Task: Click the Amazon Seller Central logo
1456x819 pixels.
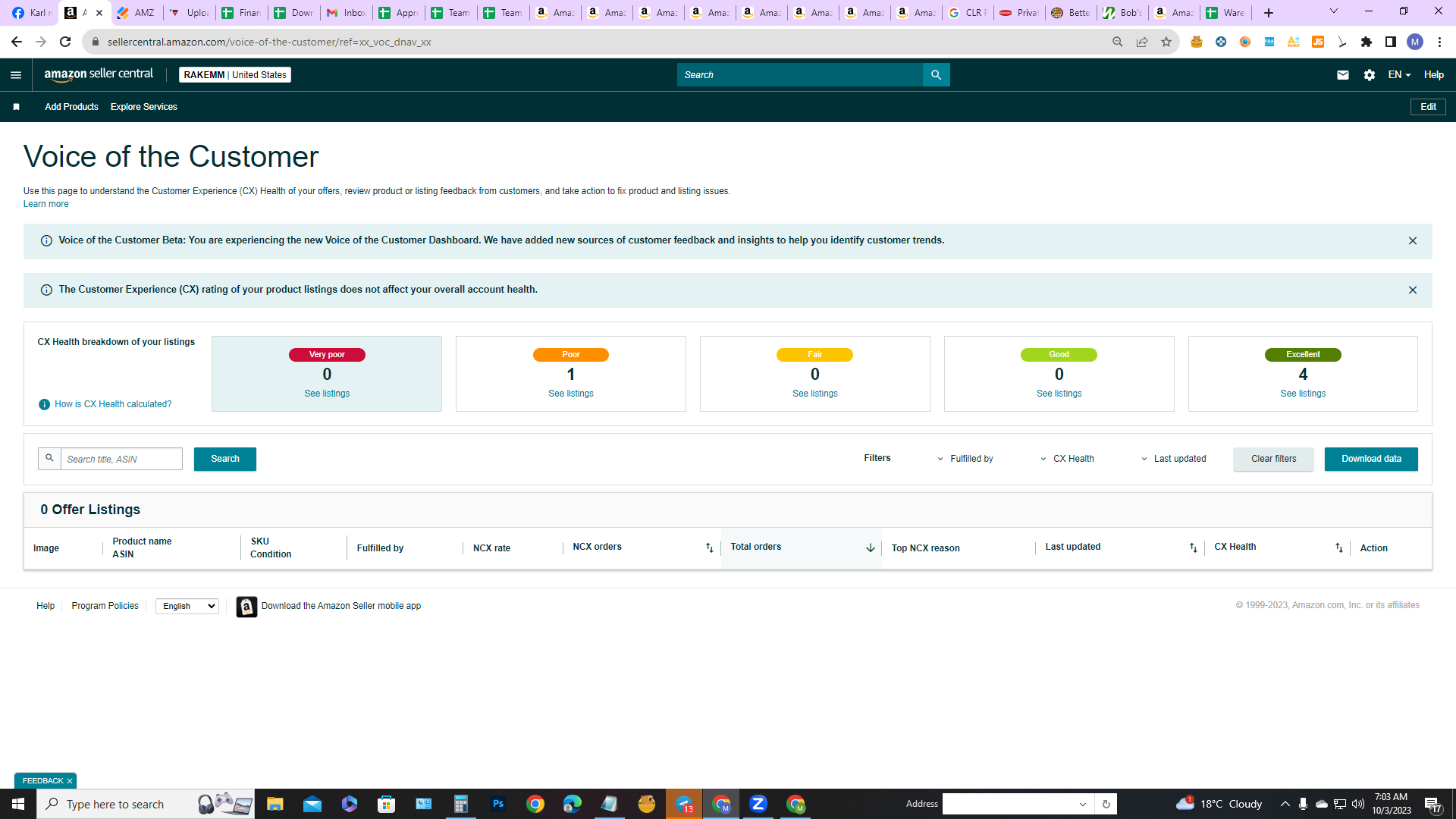Action: [x=99, y=74]
